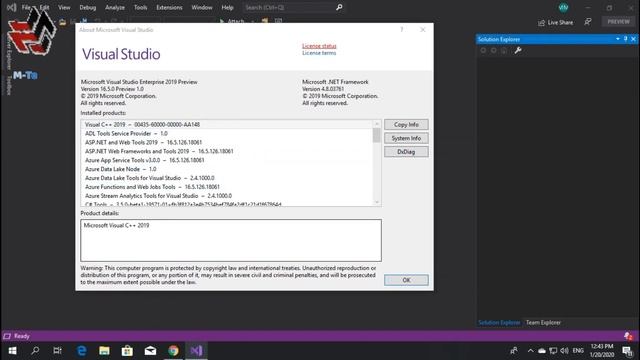Click the Solution Explorer back arrow icon

coord(483,51)
